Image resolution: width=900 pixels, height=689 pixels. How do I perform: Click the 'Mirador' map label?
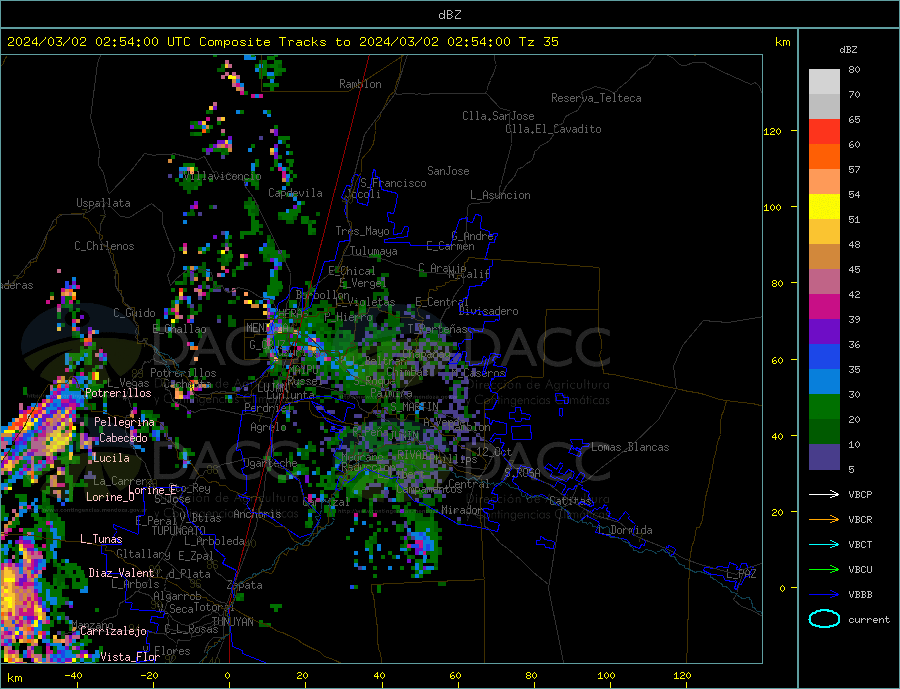[x=461, y=510]
